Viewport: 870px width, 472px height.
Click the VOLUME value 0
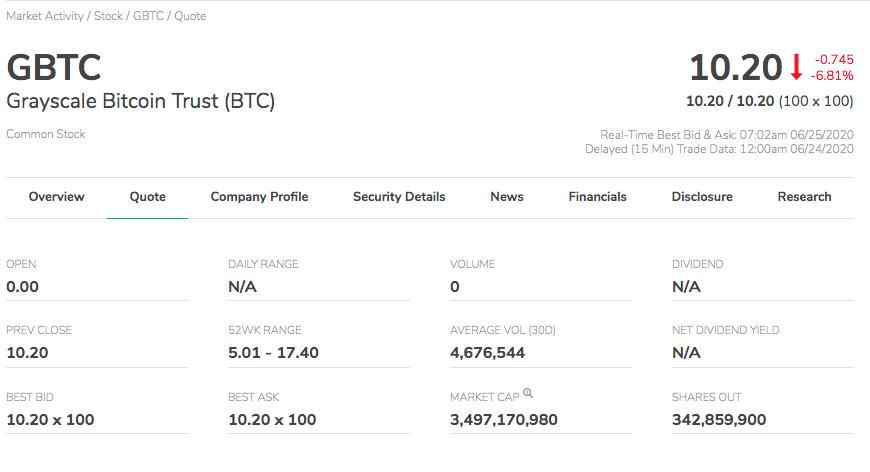[x=455, y=287]
